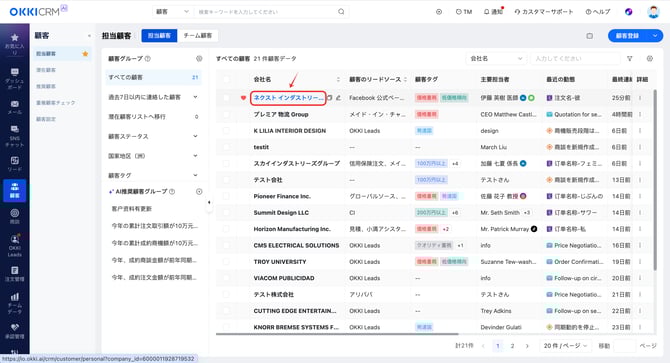Switch to the 担当顧客 tab

pos(159,35)
